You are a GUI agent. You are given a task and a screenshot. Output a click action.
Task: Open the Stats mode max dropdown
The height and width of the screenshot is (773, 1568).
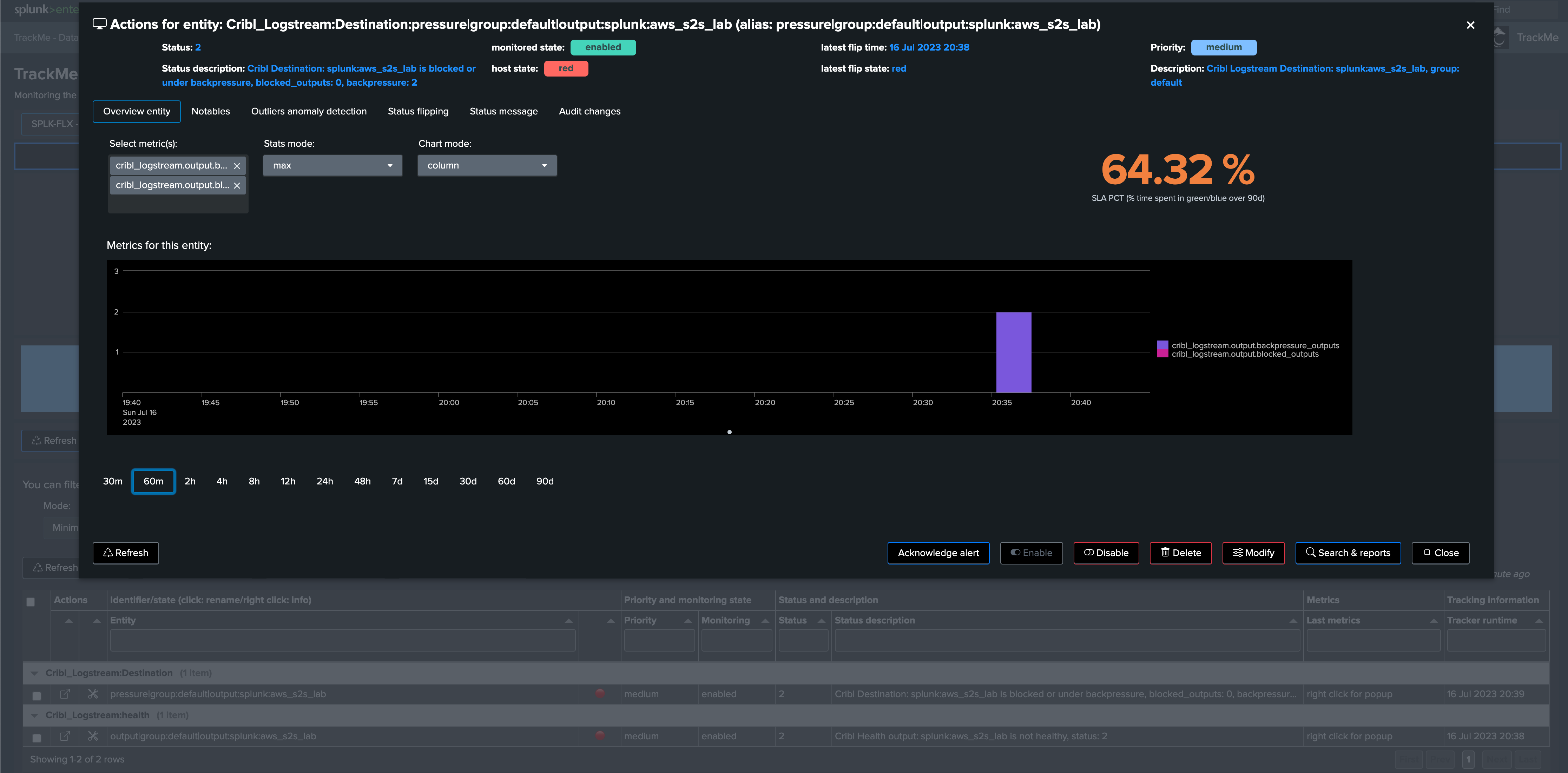332,166
